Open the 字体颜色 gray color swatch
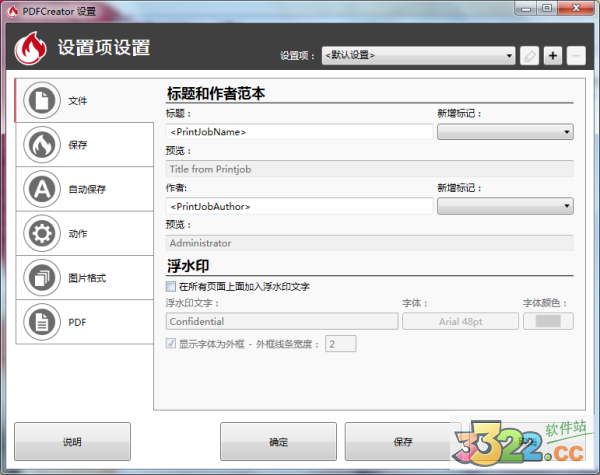 (548, 322)
